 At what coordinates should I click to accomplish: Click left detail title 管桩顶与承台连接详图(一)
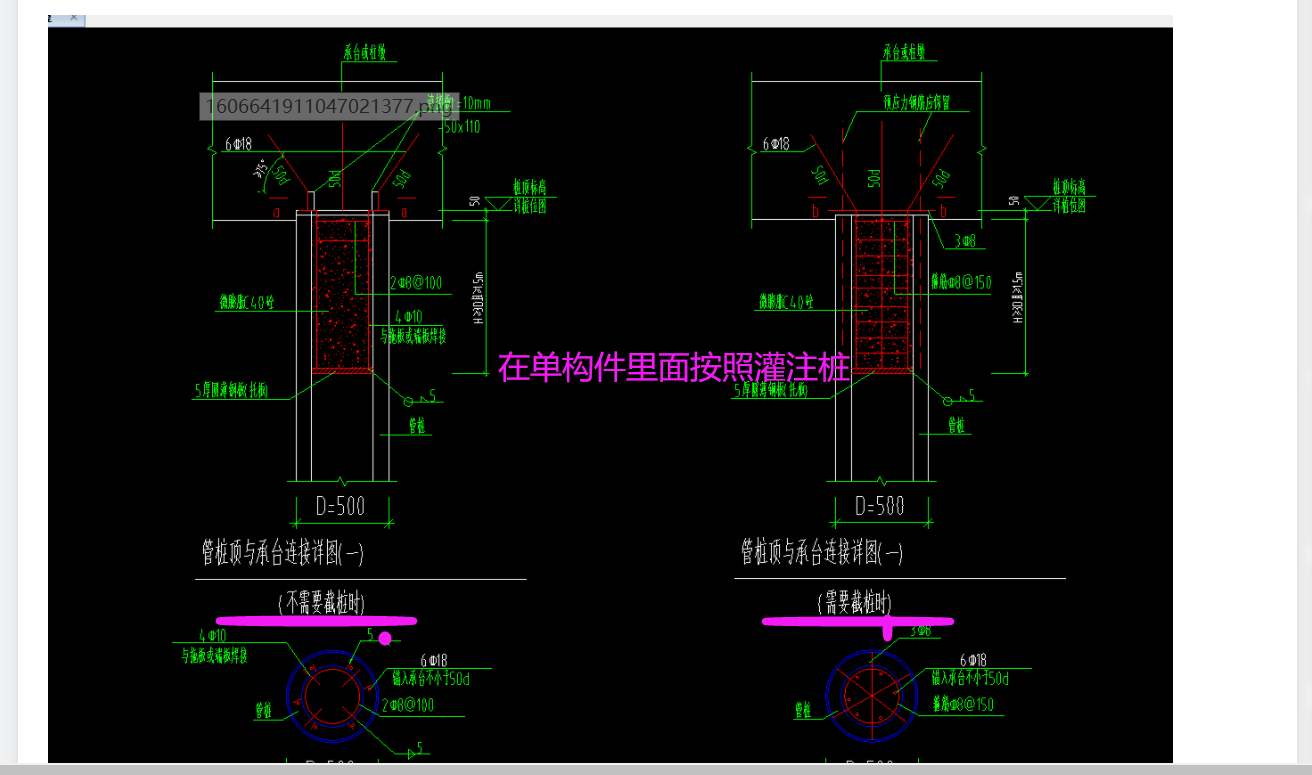coord(283,552)
